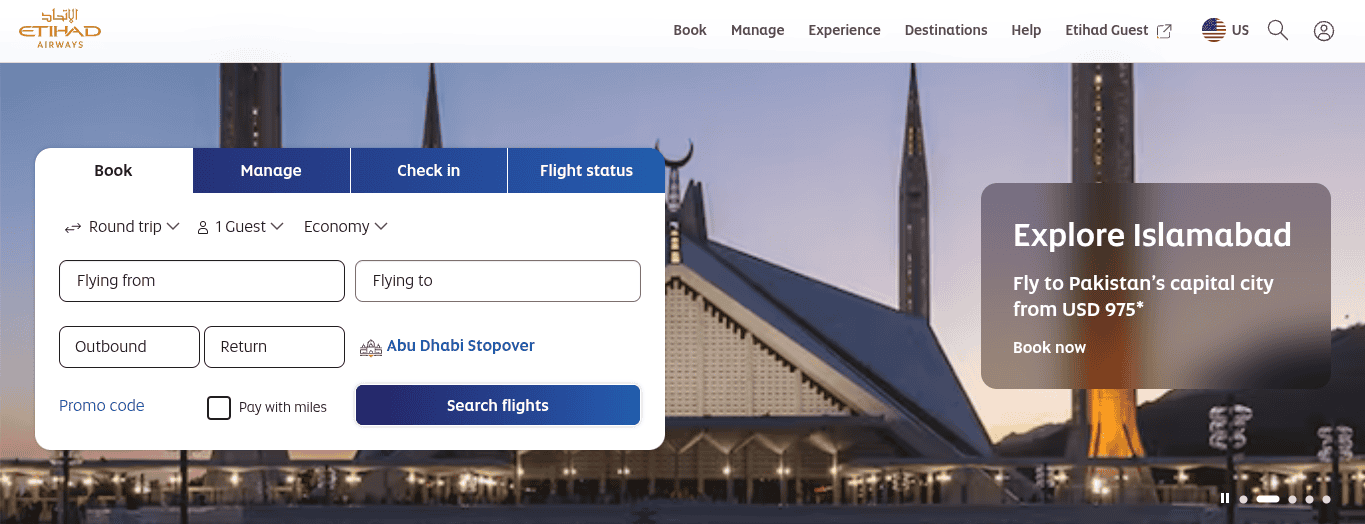Select the first carousel slide dot
The width and height of the screenshot is (1365, 524).
(x=1243, y=498)
